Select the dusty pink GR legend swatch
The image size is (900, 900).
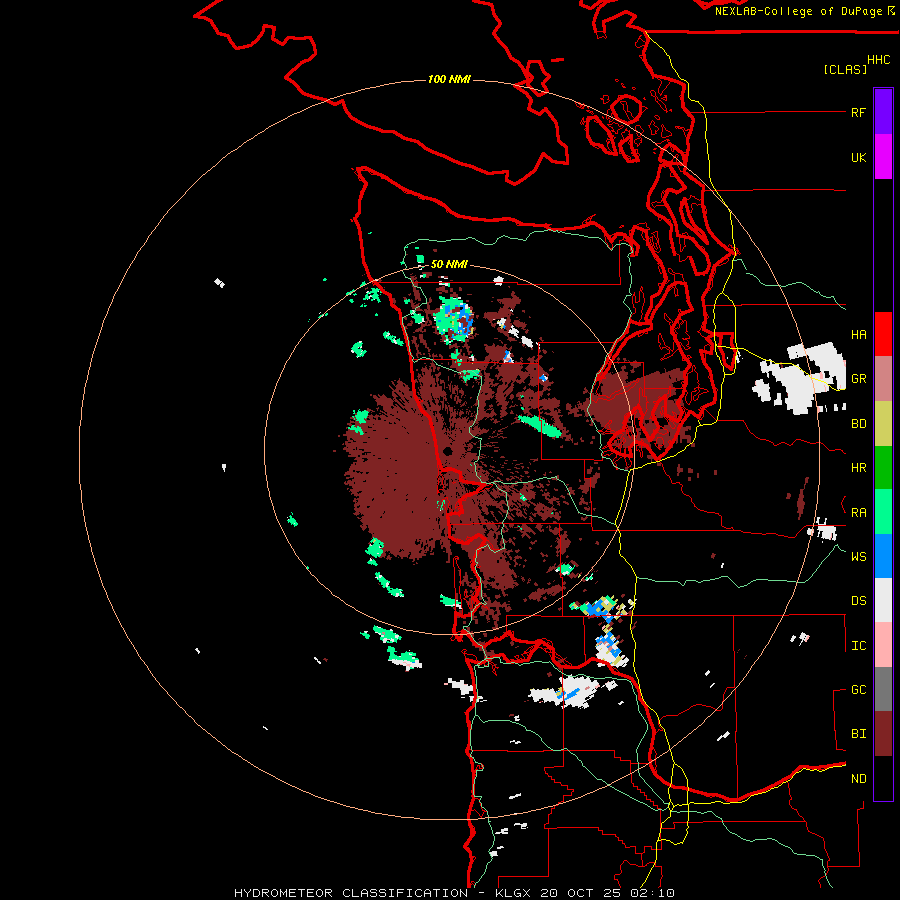point(883,379)
